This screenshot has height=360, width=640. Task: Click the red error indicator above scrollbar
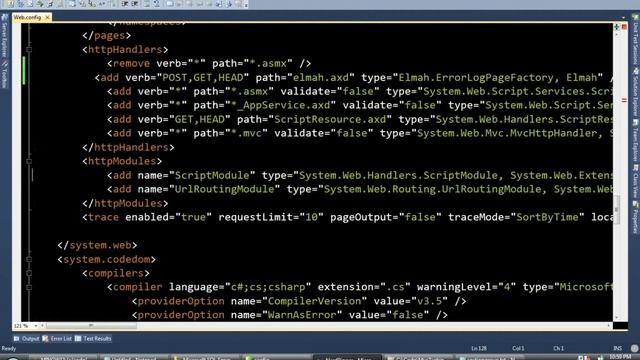(x=624, y=27)
